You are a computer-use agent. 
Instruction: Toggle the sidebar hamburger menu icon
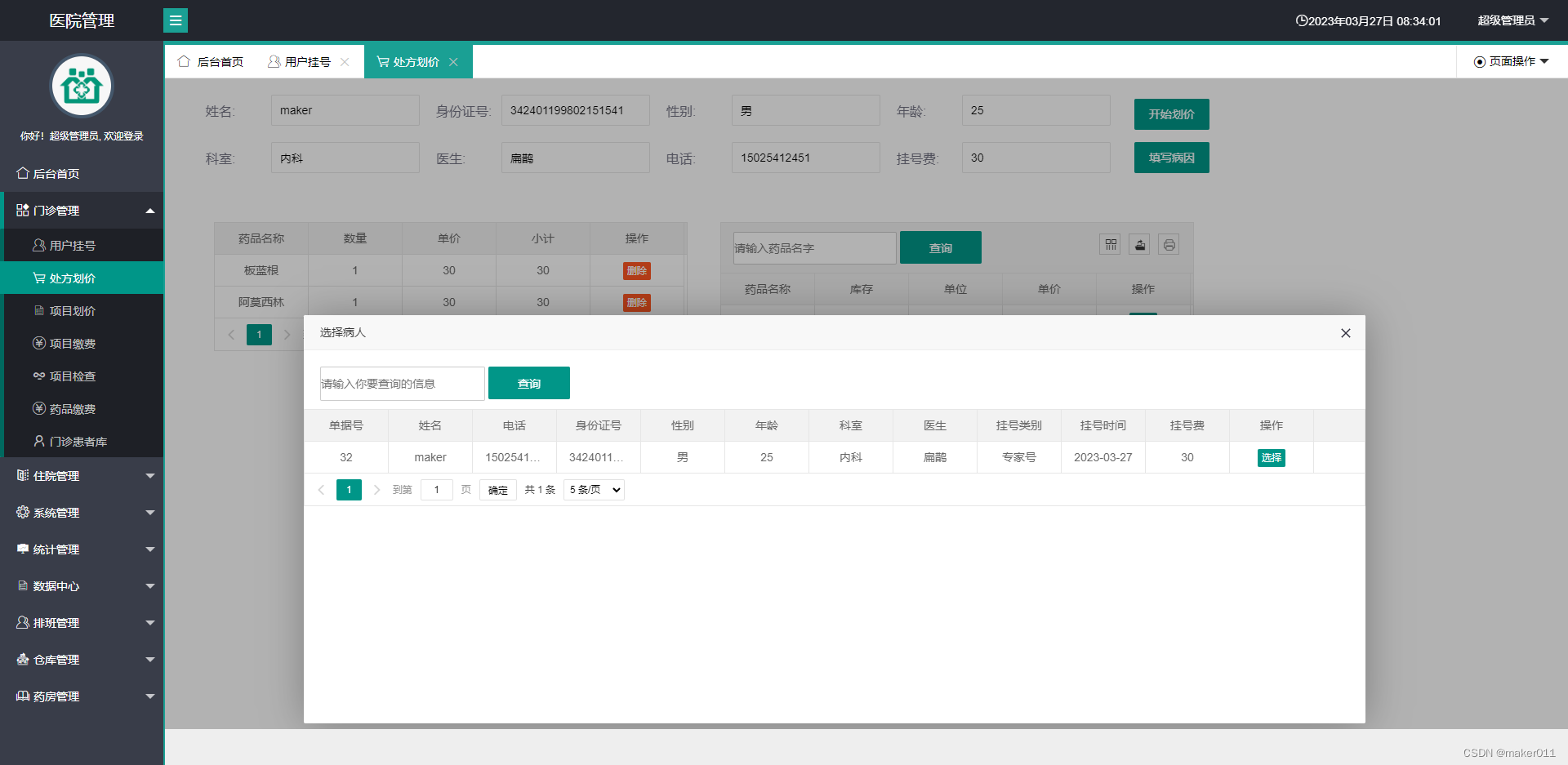point(176,20)
